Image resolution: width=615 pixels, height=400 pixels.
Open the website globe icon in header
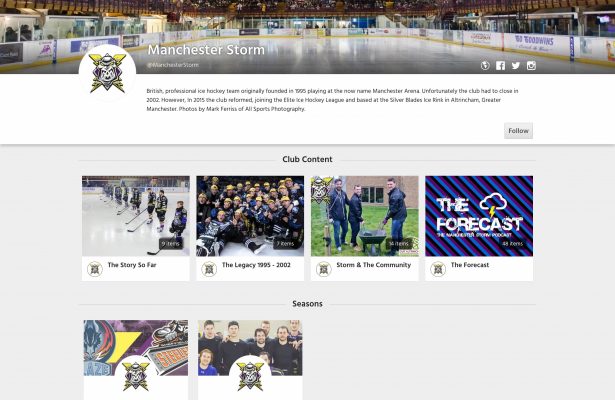485,65
